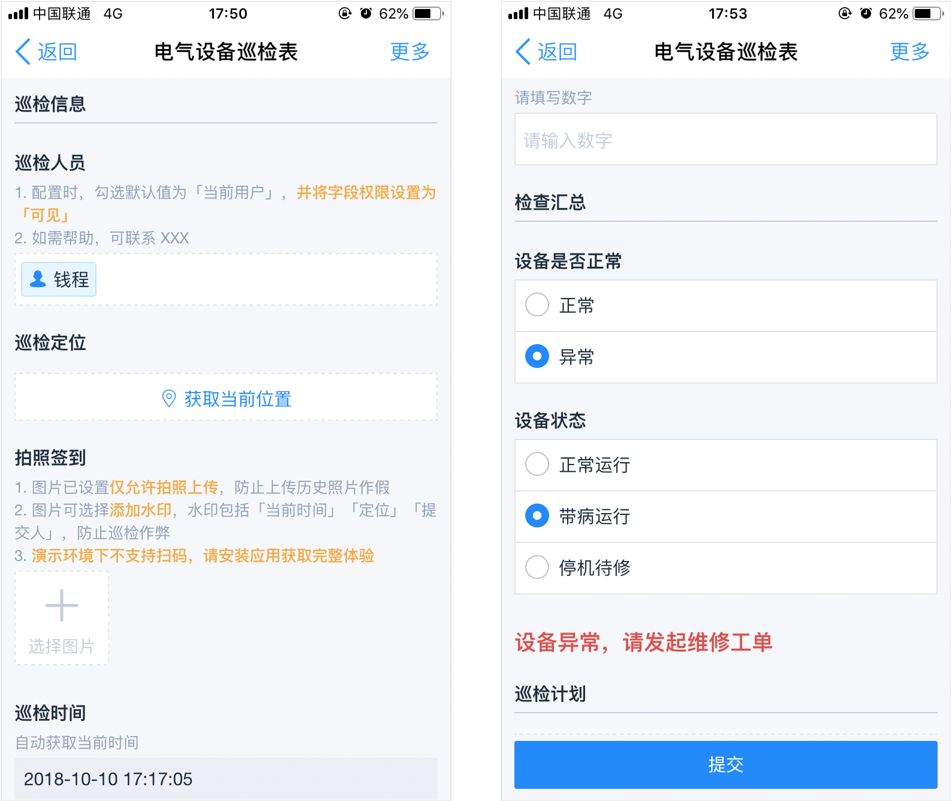Tap the 巡检时间 date time field
This screenshot has width=951, height=801.
[x=226, y=779]
